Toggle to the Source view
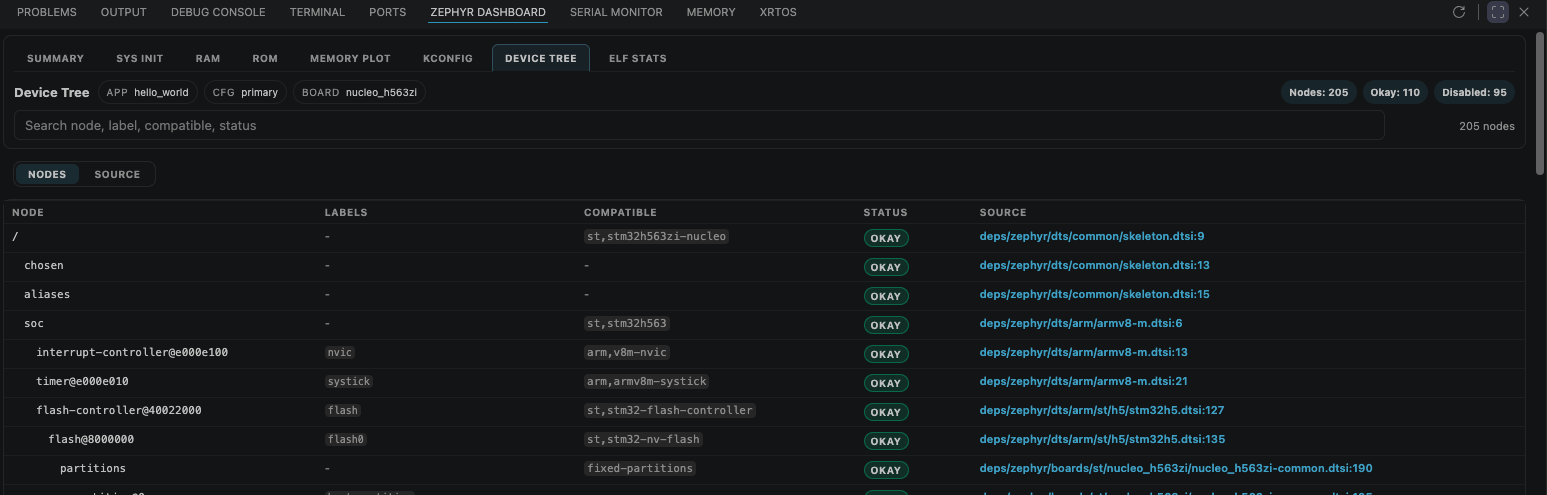 (x=117, y=174)
